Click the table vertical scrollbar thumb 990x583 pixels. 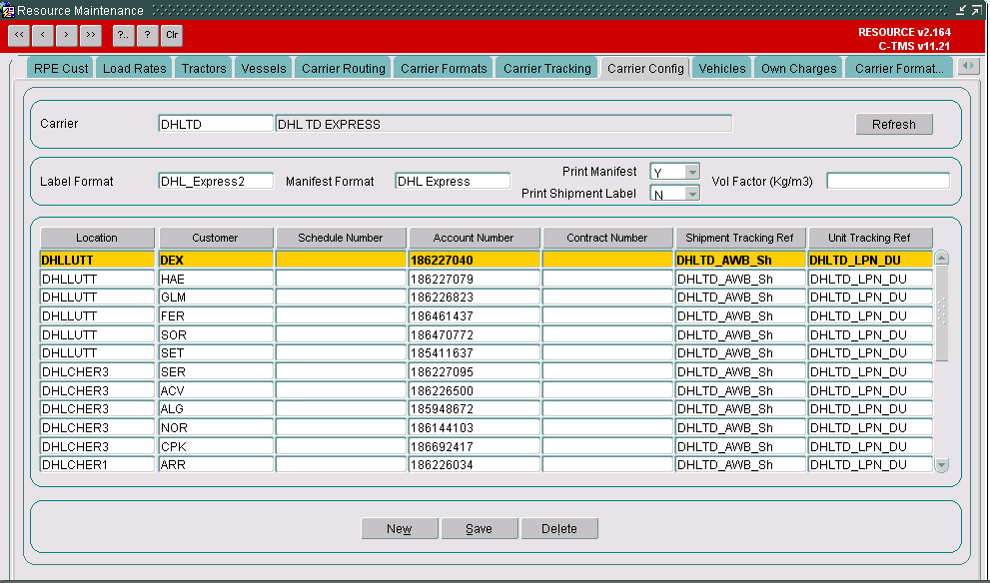pos(941,313)
